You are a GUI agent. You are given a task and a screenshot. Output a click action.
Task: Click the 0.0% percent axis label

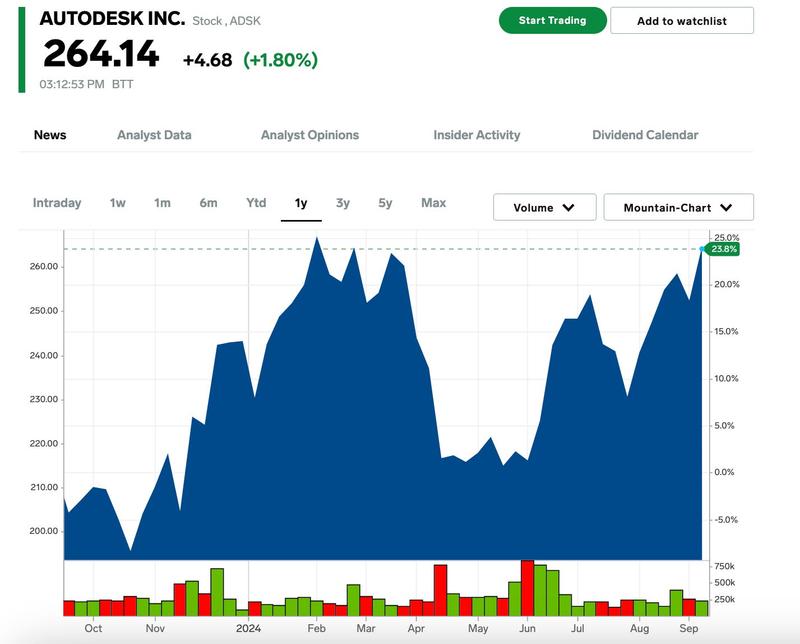coord(724,473)
